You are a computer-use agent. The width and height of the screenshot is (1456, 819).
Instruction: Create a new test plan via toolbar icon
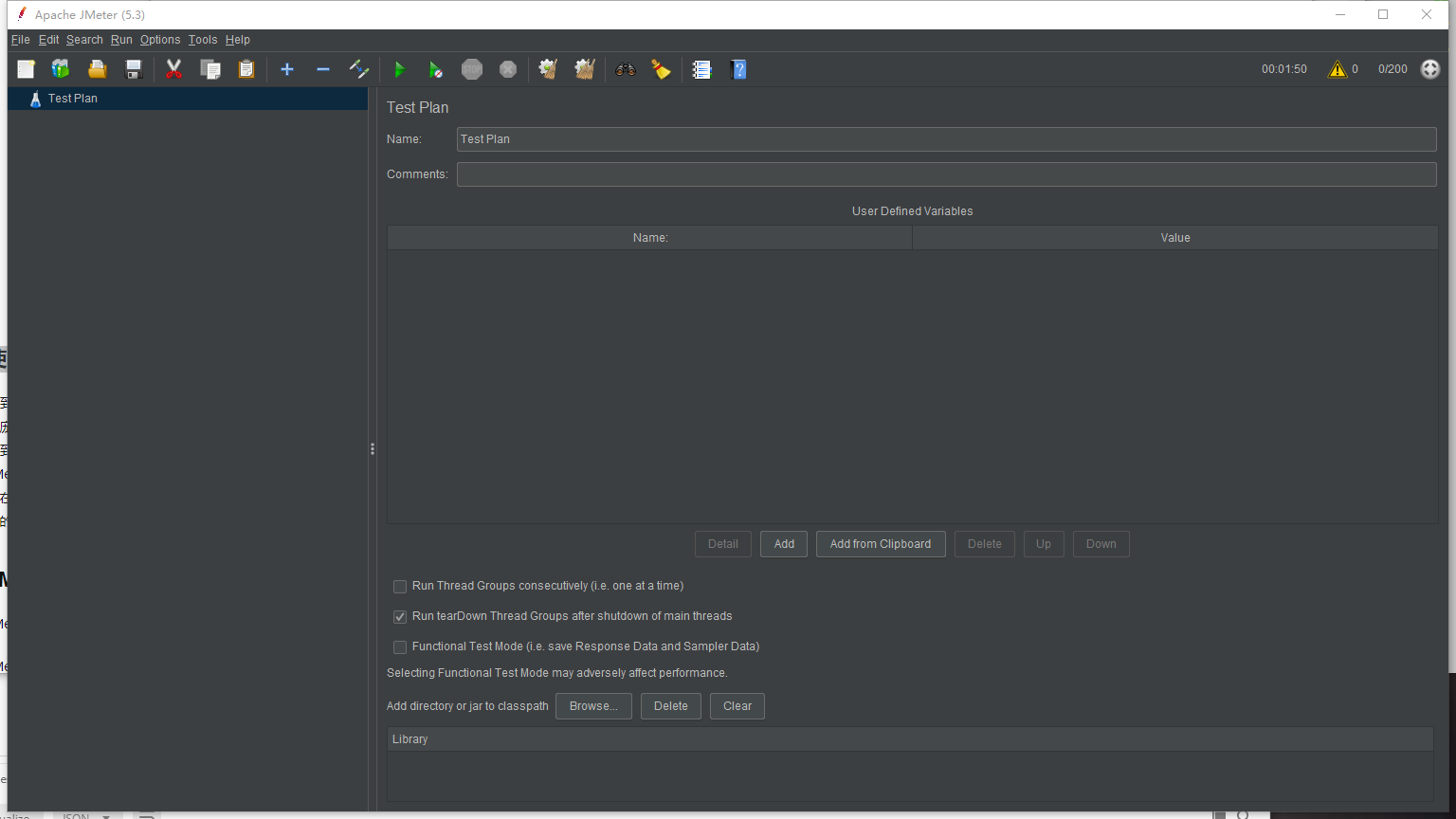[x=26, y=69]
